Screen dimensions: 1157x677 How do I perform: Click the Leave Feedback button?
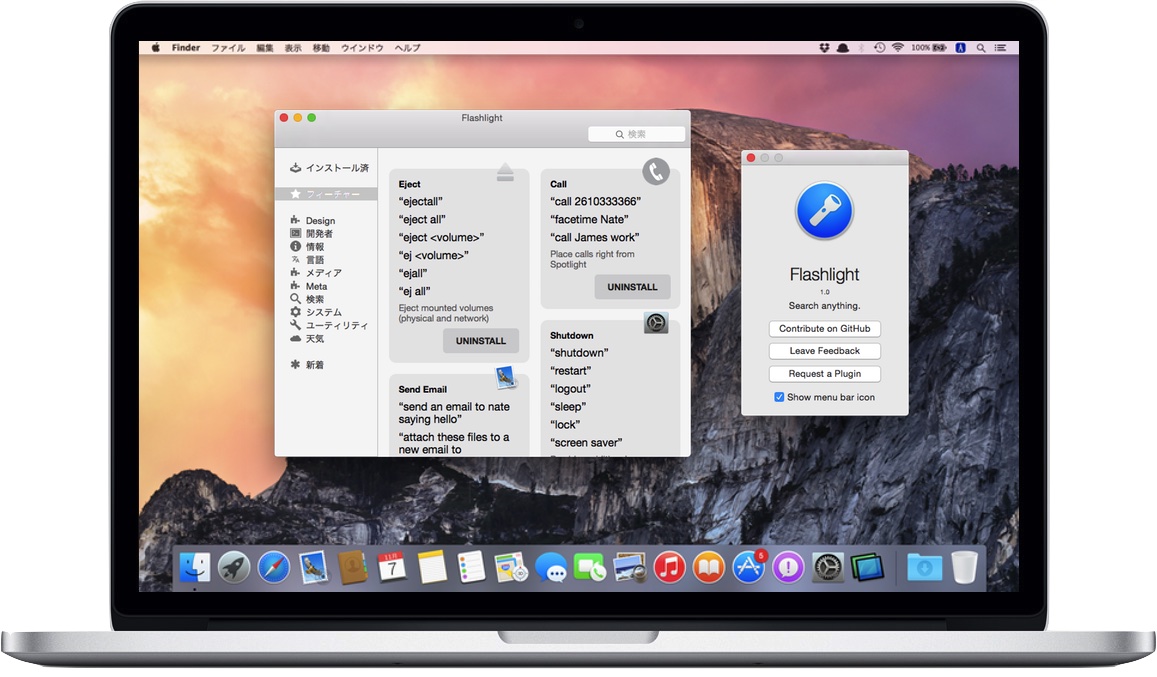pos(824,351)
